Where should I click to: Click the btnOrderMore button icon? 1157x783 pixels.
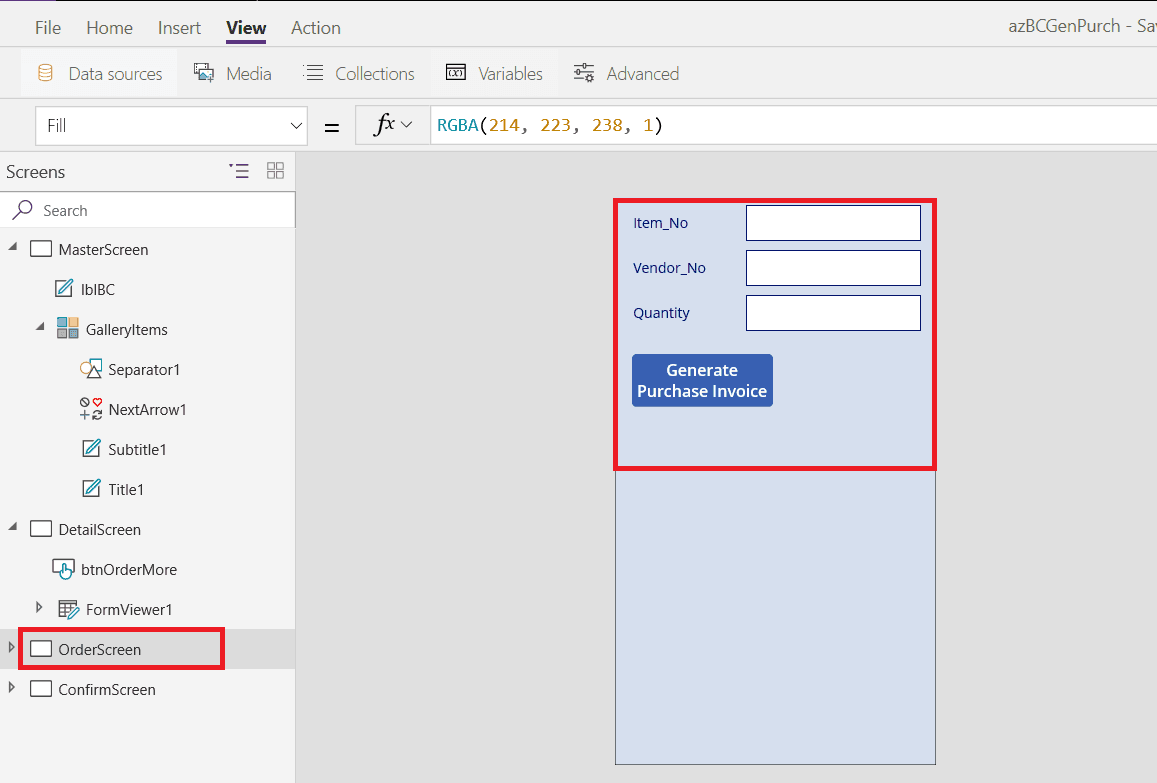(x=63, y=569)
